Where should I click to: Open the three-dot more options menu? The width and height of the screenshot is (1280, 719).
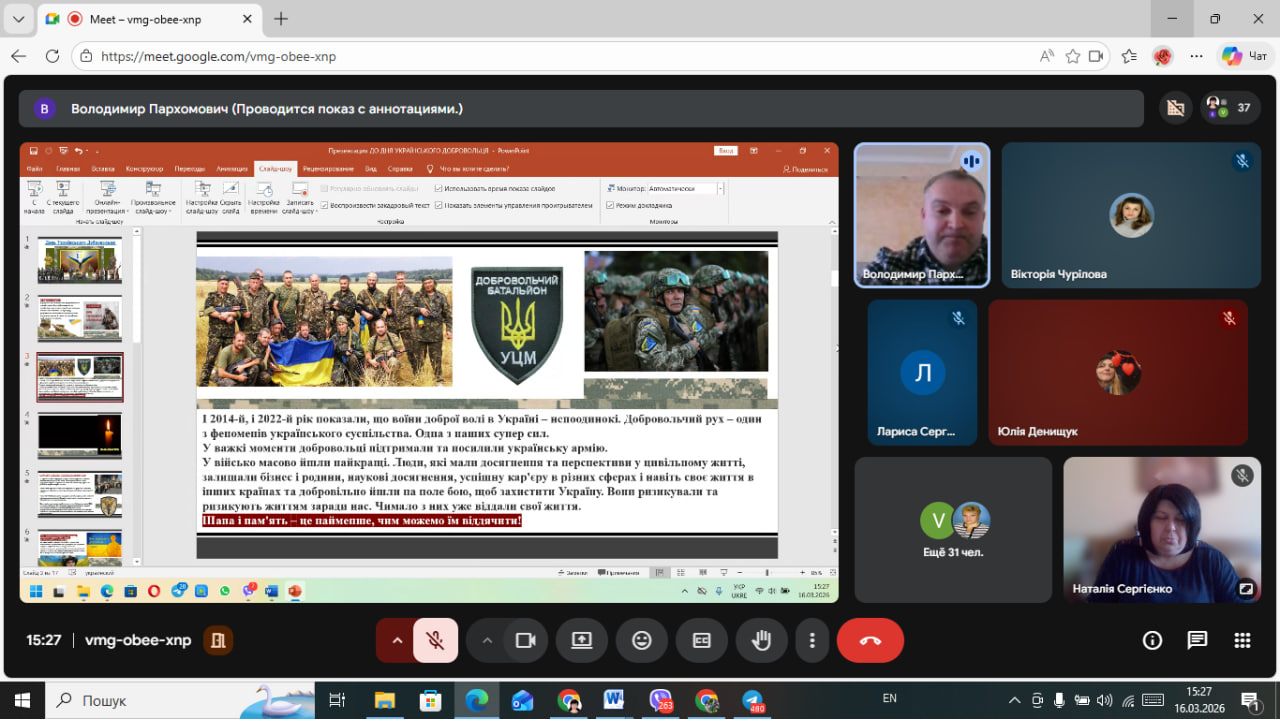813,641
